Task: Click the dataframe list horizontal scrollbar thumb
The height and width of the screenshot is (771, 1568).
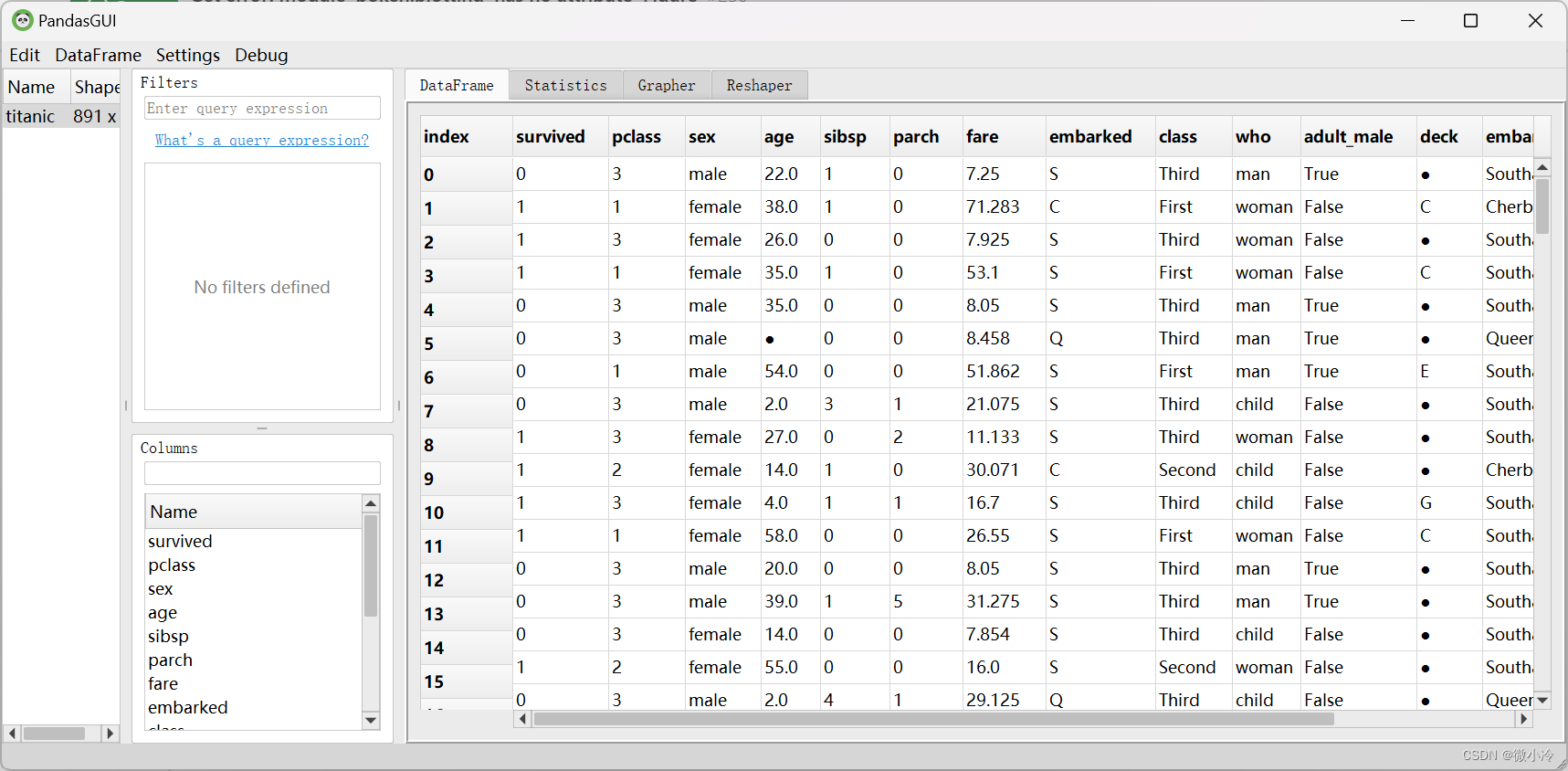Action: 54,733
